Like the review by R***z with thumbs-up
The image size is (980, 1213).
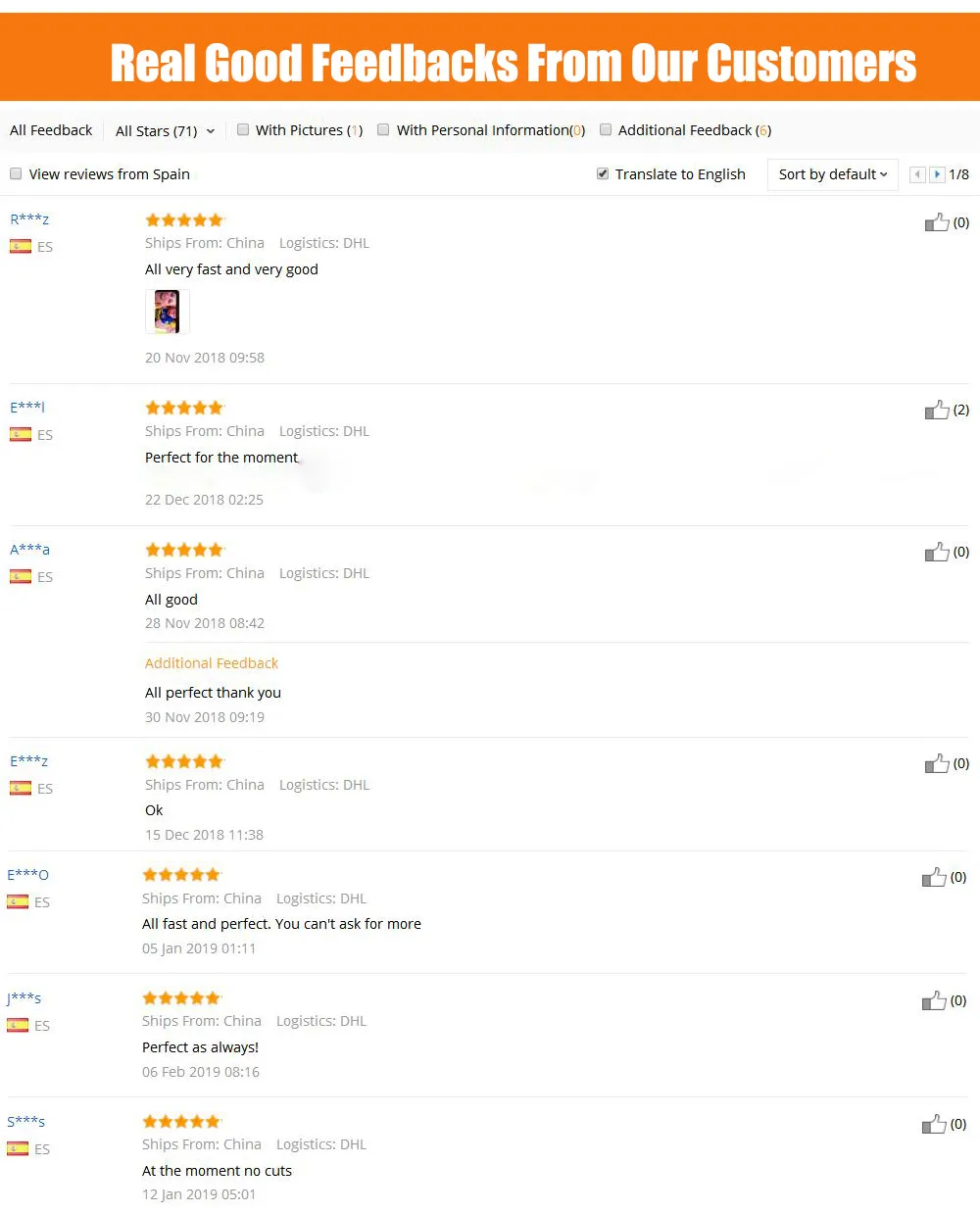937,222
